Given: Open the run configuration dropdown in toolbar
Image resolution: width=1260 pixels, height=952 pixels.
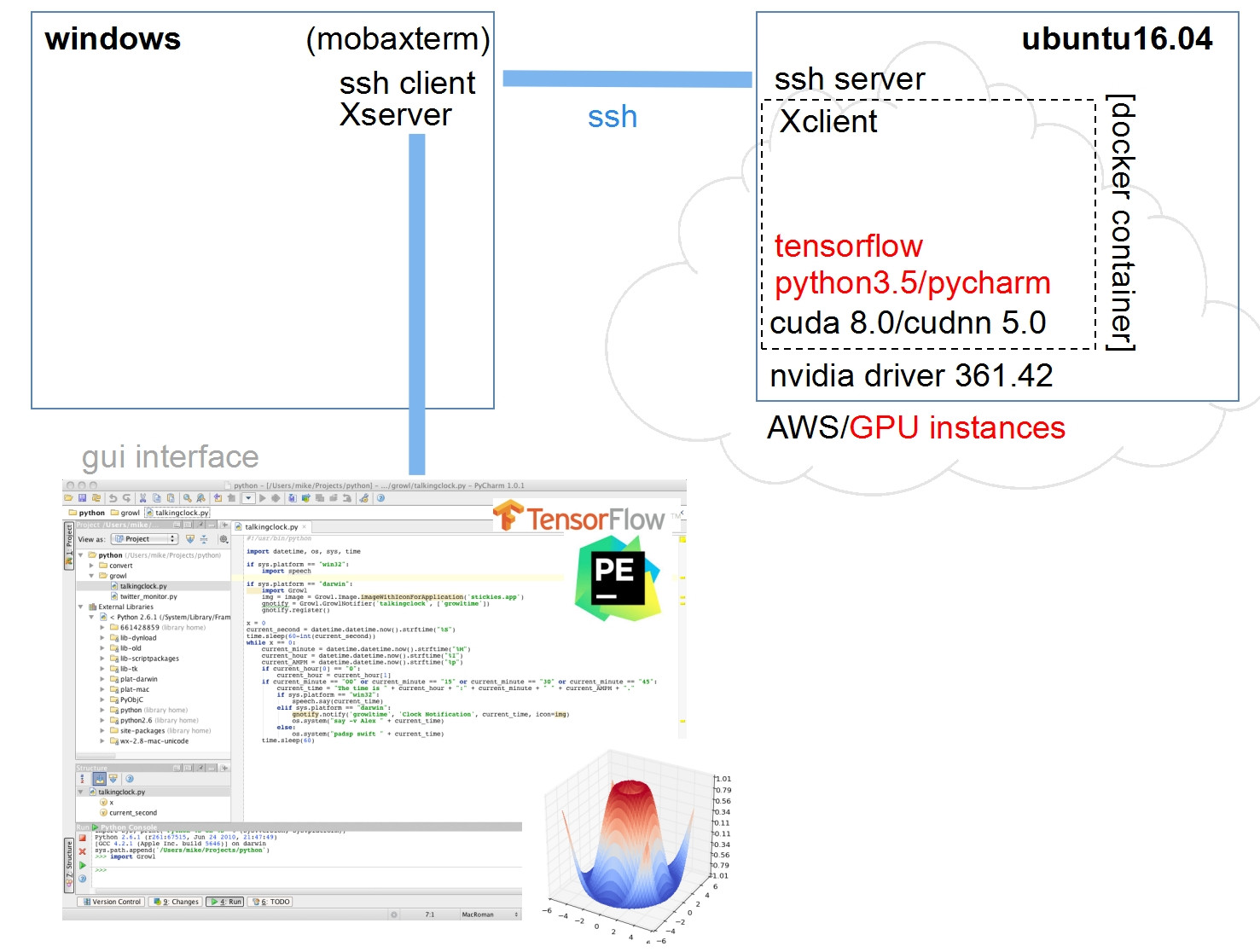Looking at the screenshot, I should (248, 498).
